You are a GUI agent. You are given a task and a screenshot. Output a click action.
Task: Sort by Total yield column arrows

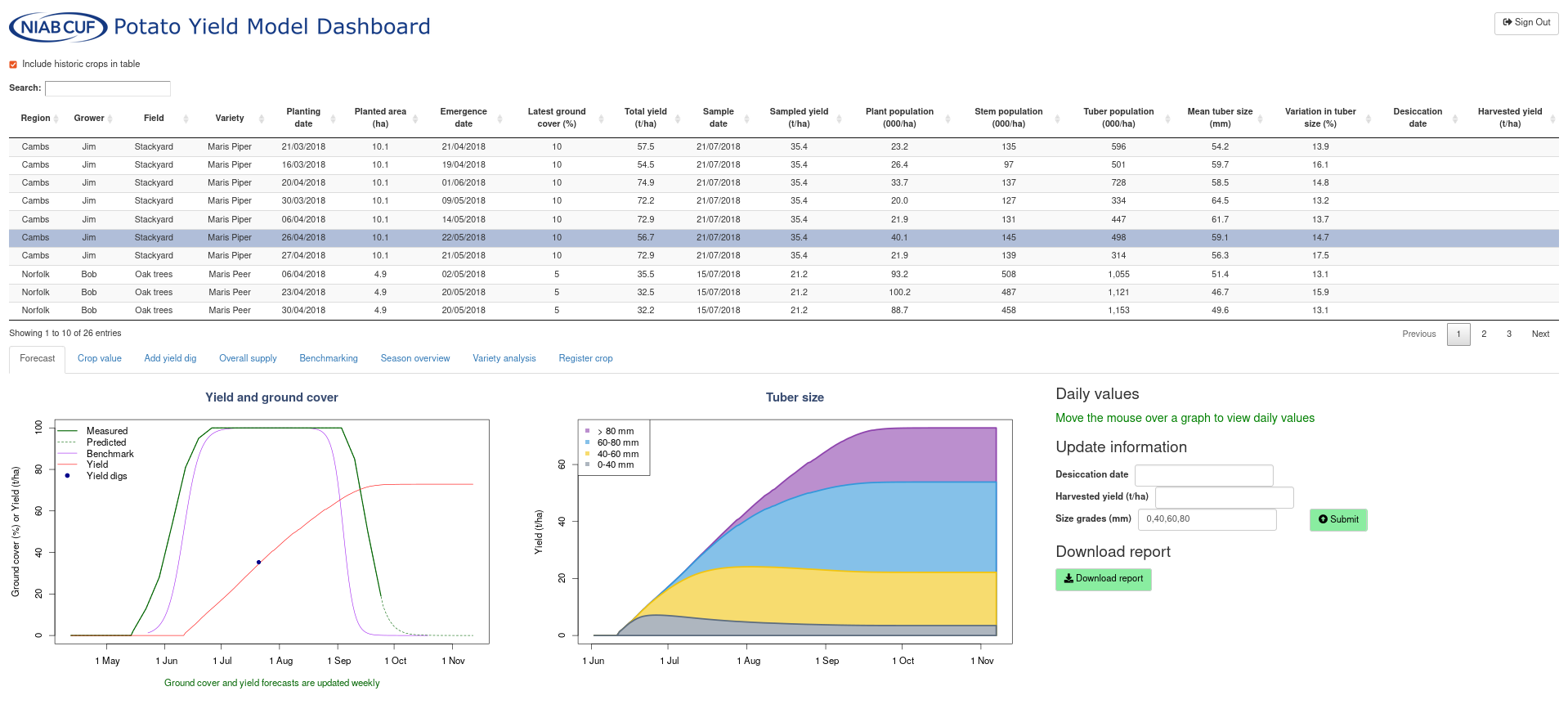tap(679, 119)
